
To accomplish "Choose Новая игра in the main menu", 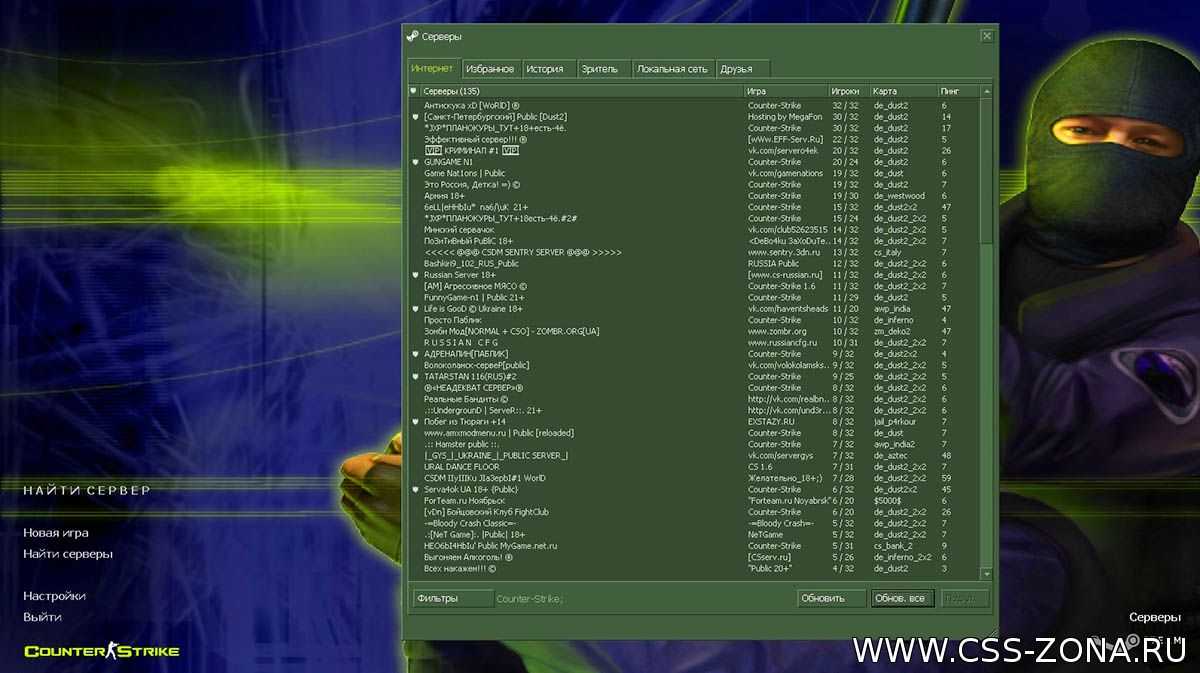I will [56, 533].
